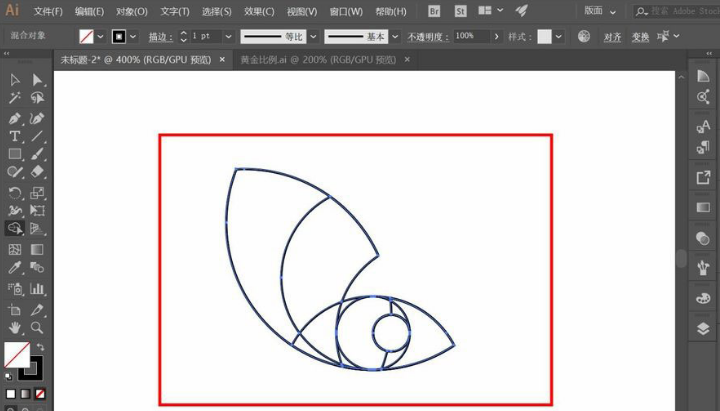Open the 编辑(E) menu
Screen dimensions: 720x411
[x=89, y=11]
